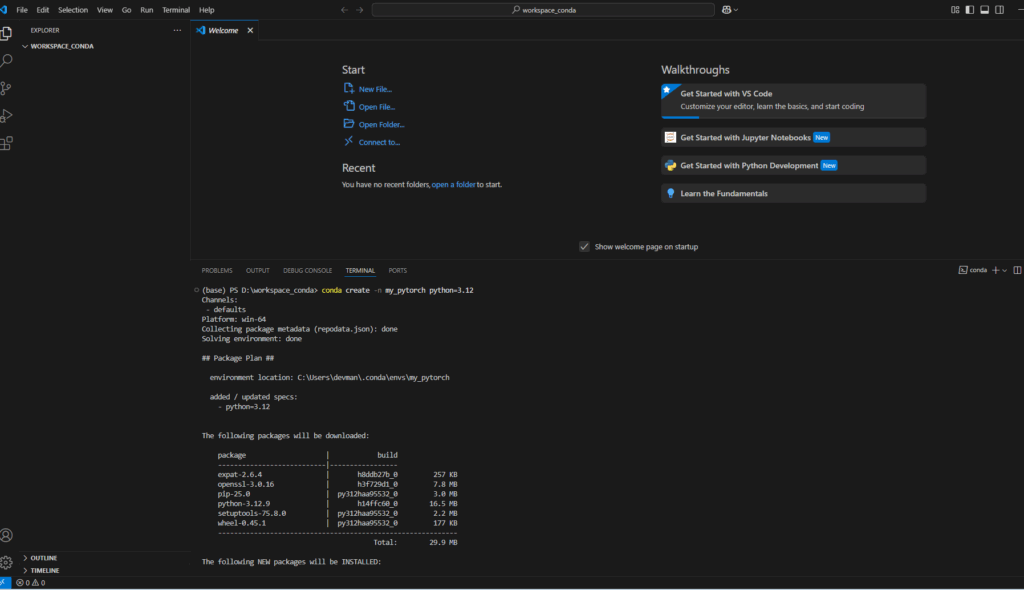
Task: Click the 'Solving environment: done' terminal line
Action: point(251,338)
